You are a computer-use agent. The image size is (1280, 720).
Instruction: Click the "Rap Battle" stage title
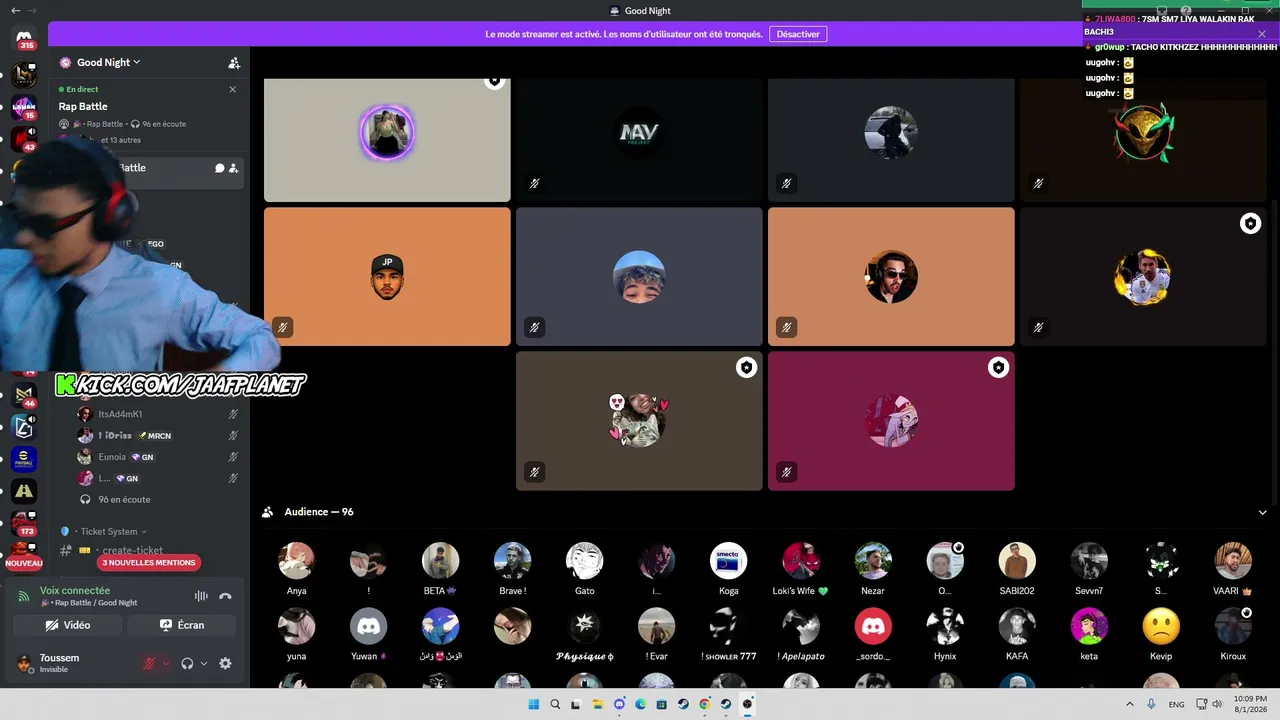coord(83,106)
